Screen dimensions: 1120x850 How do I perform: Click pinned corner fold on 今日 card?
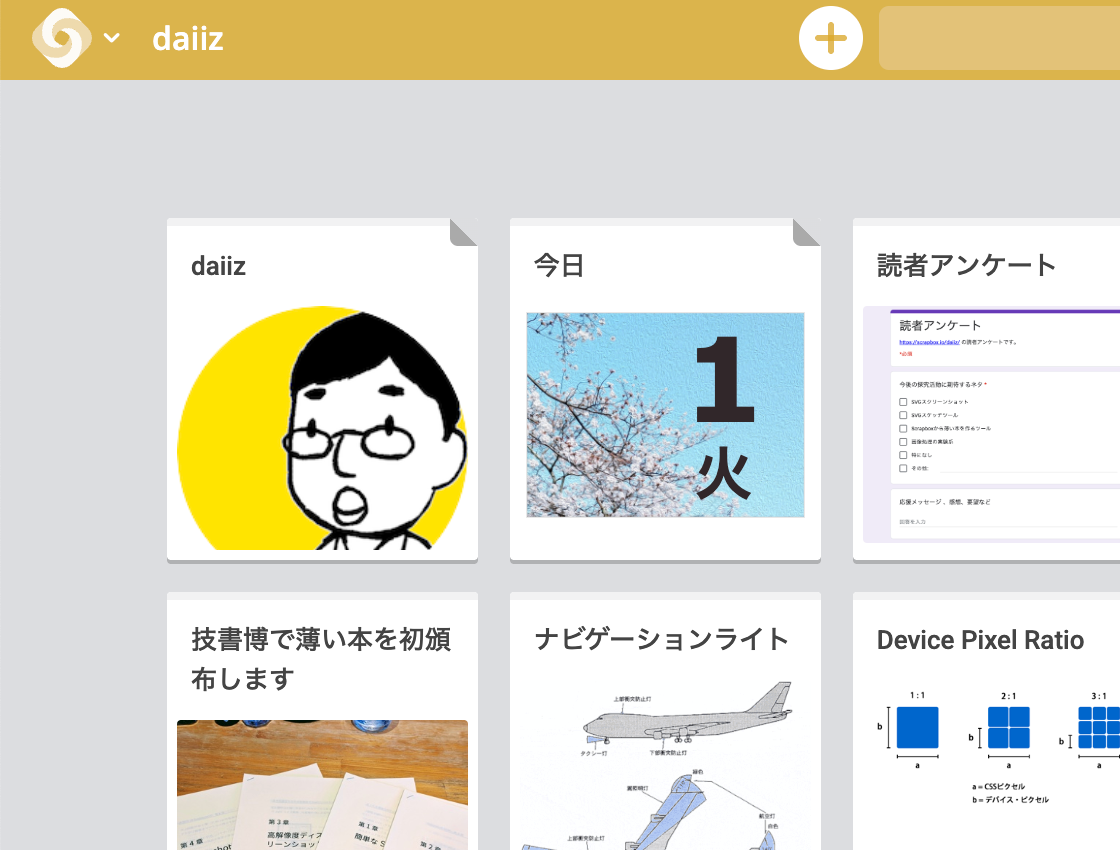pos(806,233)
